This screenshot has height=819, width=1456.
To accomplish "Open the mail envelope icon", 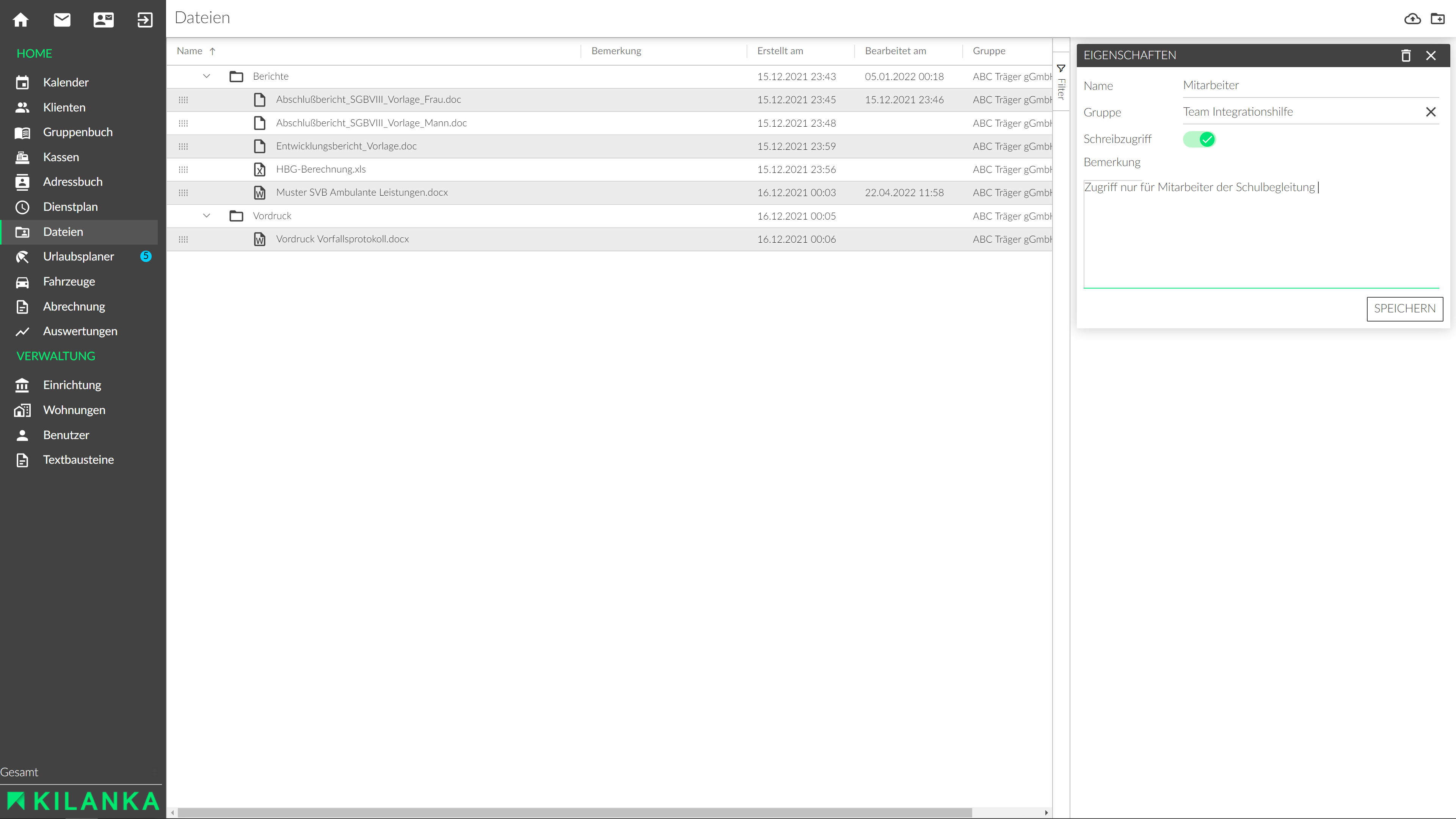I will tap(62, 20).
